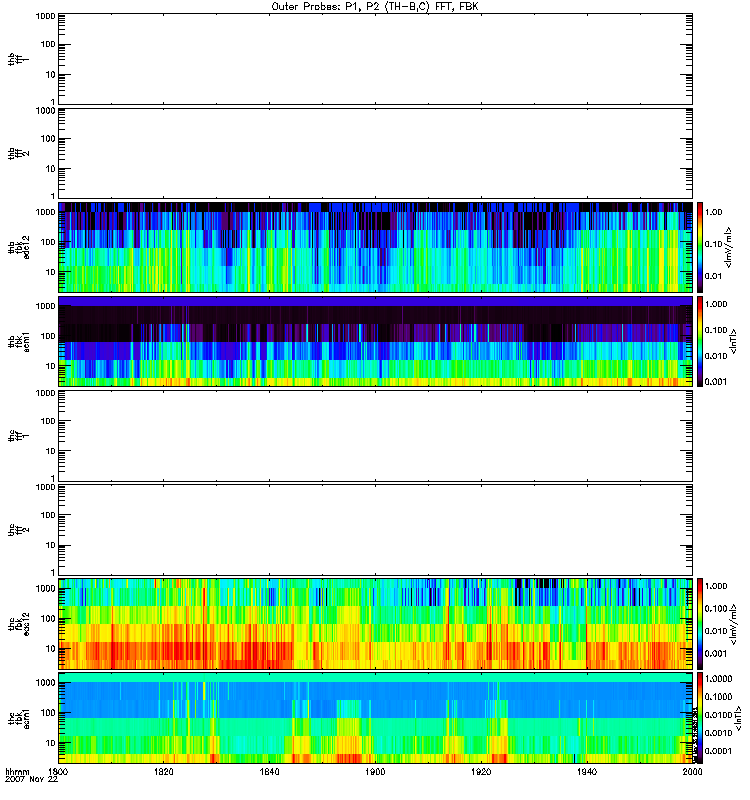
Task: Click the '2007 Nov 22' date label
Action: point(31,779)
